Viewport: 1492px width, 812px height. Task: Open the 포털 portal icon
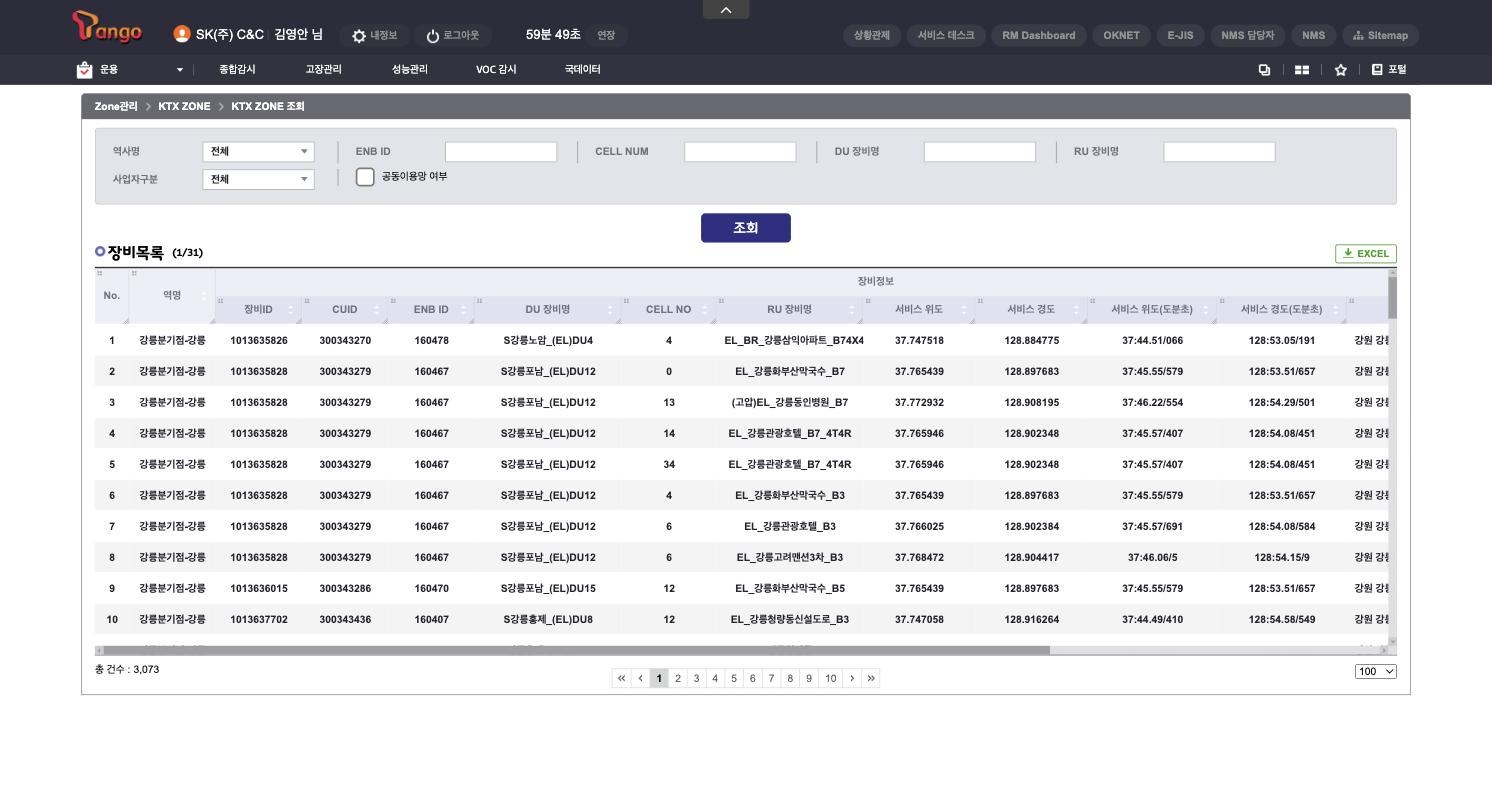tap(1388, 70)
